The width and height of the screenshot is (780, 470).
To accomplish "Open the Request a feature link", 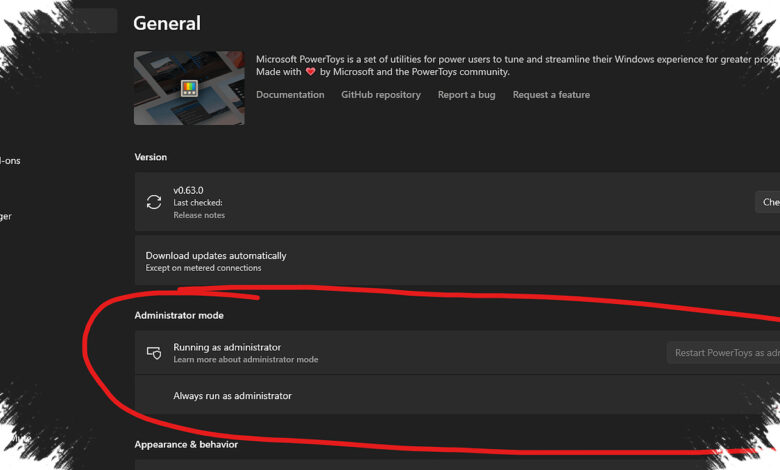I will coord(551,94).
